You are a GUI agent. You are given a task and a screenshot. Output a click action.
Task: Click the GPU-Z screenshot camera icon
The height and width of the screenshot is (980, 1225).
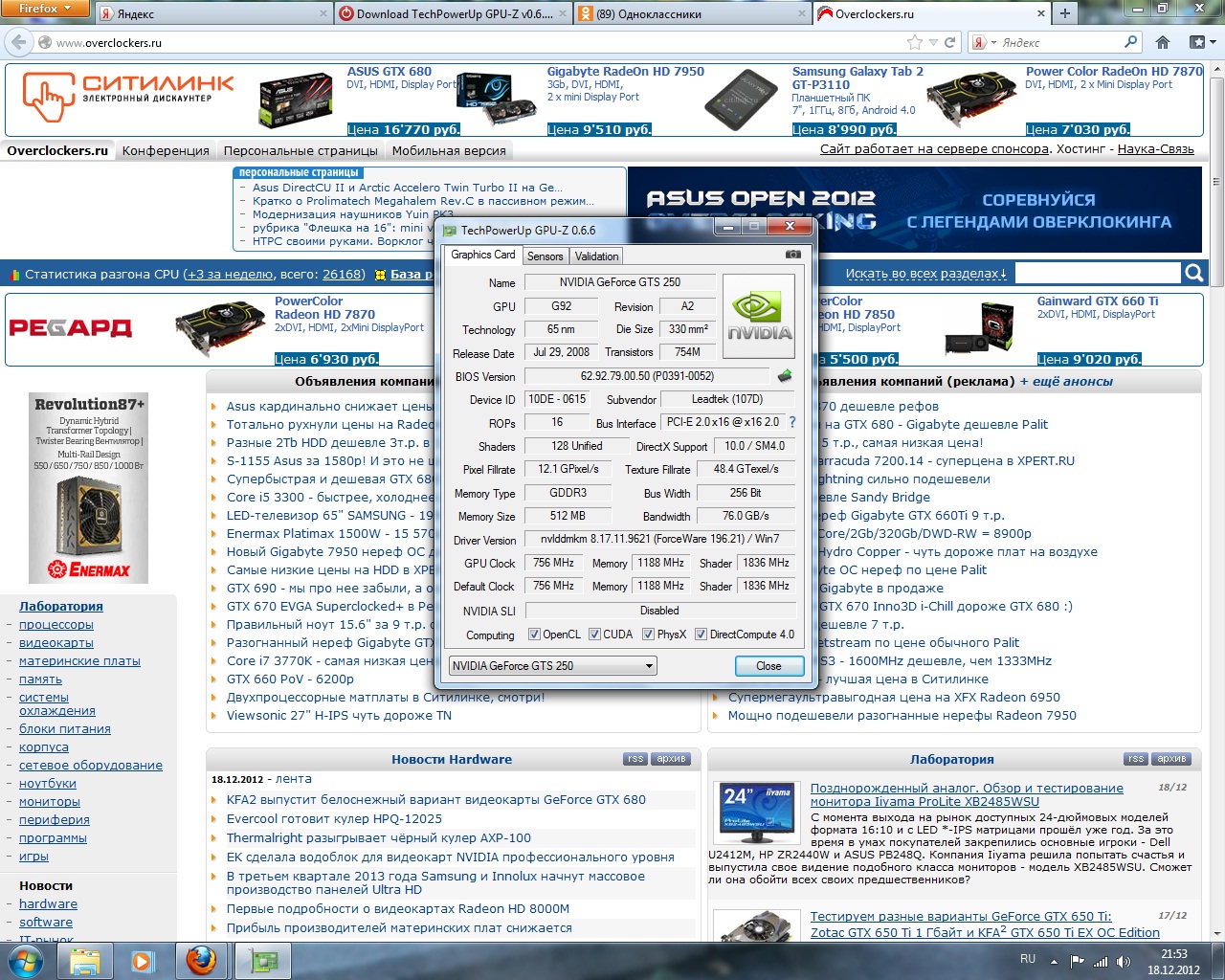click(792, 255)
